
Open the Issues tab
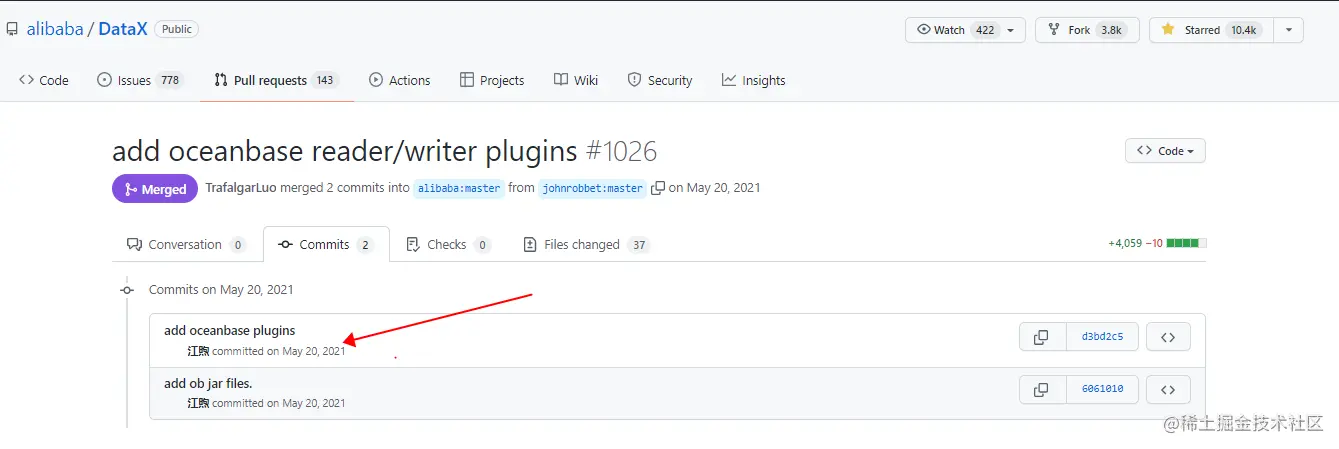pos(140,80)
